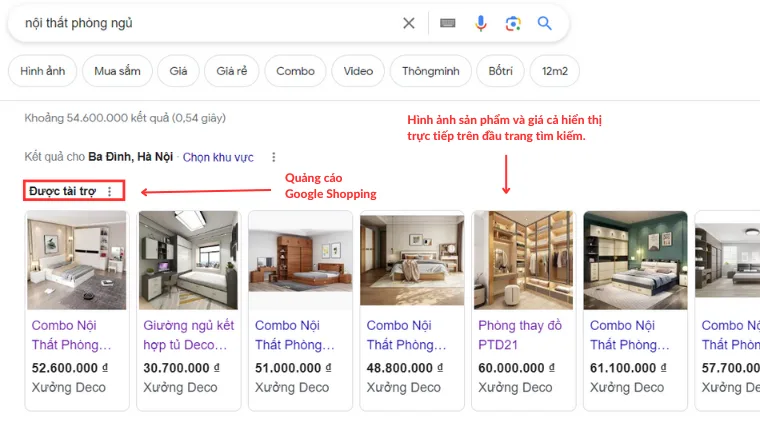Select the Giá filter chip
The width and height of the screenshot is (760, 430).
point(178,71)
